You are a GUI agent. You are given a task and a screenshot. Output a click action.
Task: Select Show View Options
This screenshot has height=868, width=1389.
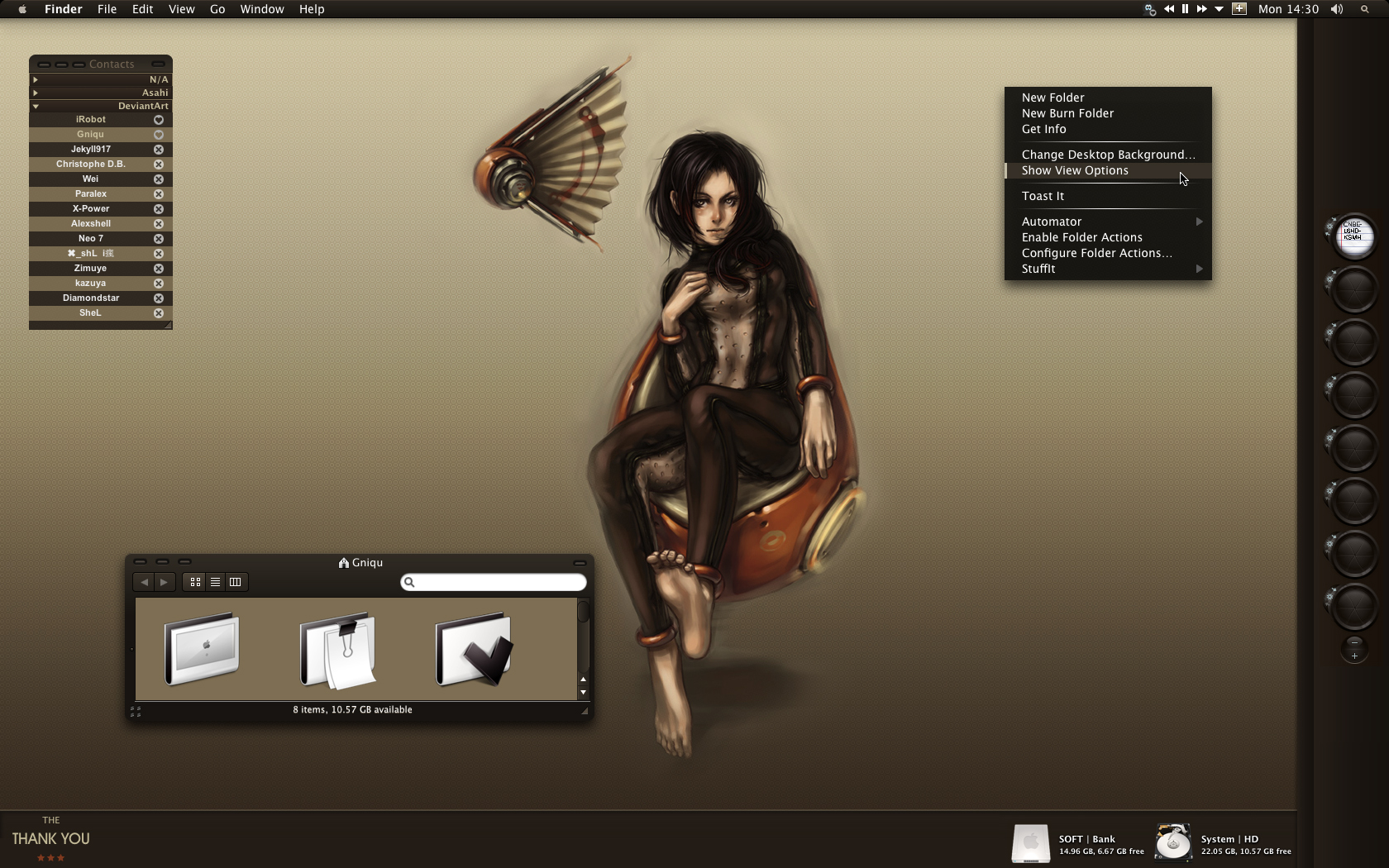[x=1108, y=170]
